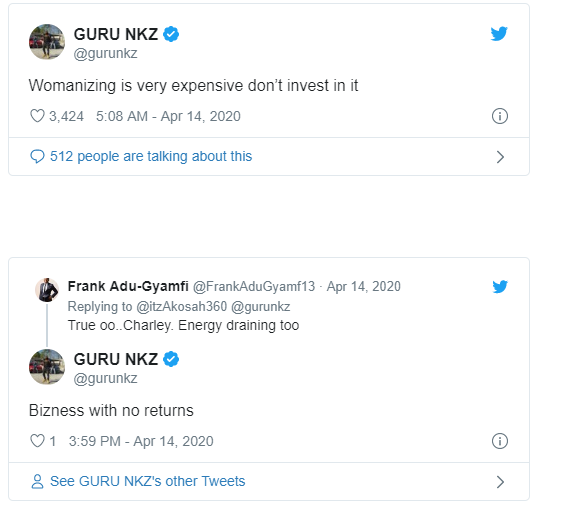
Task: Click the verified badge on lower GURU NKZ
Action: pyautogui.click(x=171, y=359)
